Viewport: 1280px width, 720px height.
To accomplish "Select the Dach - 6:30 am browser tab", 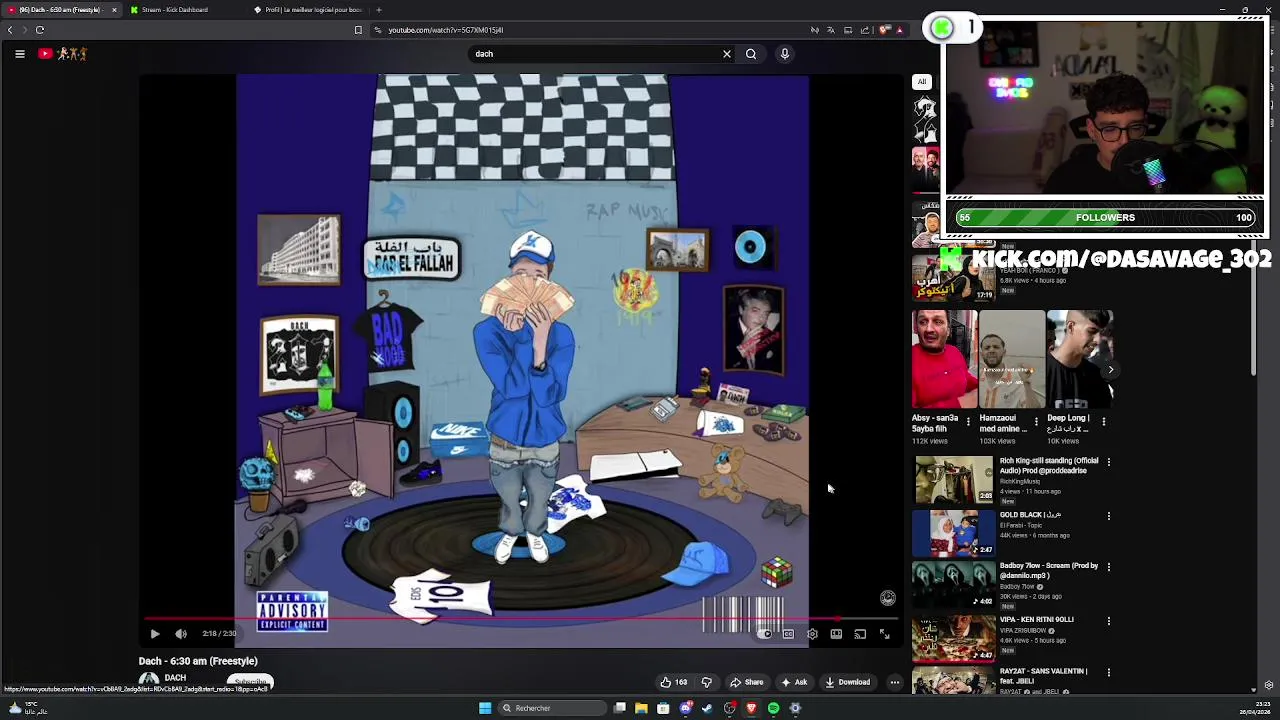I will point(60,10).
